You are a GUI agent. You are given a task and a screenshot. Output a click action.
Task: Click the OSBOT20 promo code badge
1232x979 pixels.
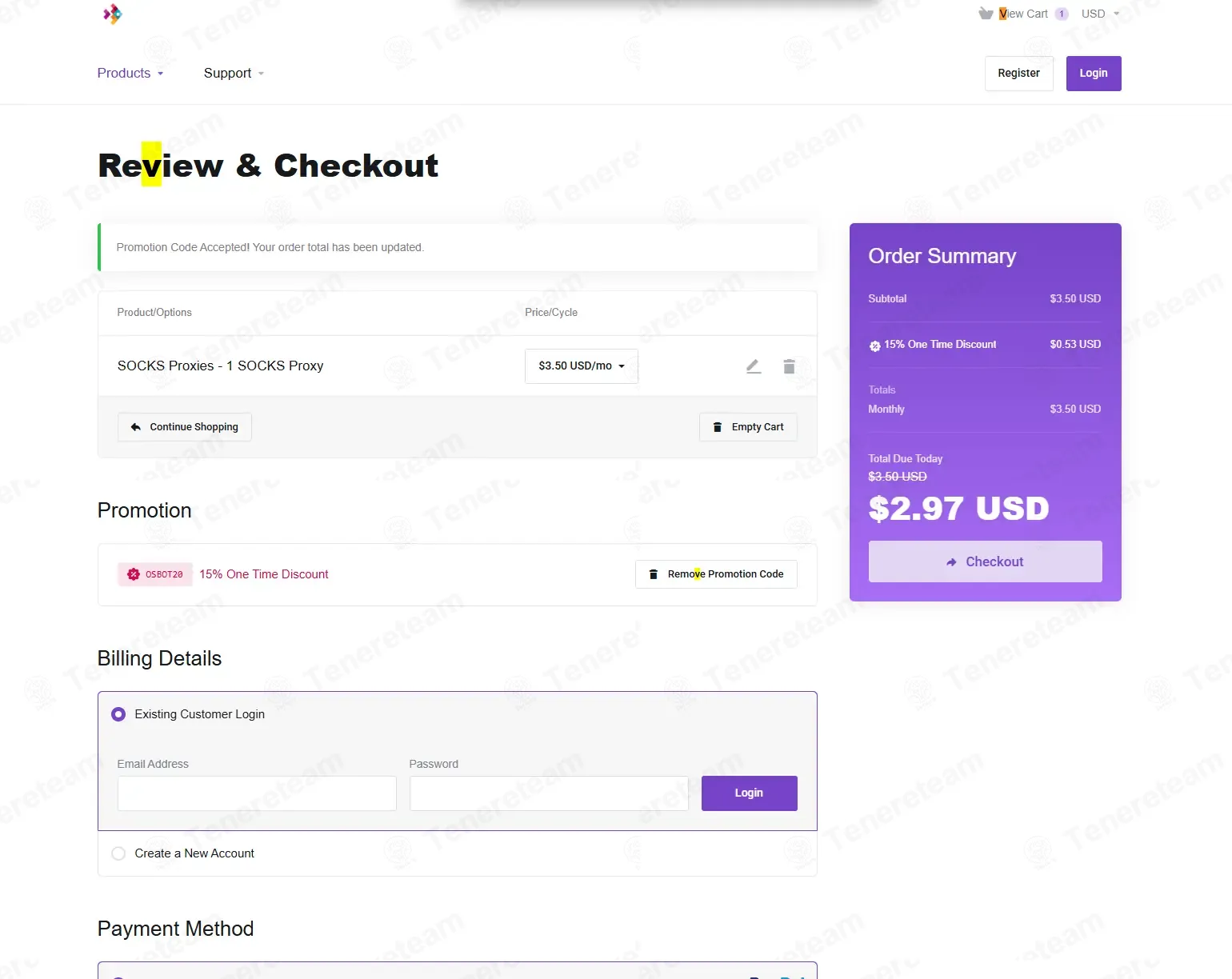155,574
